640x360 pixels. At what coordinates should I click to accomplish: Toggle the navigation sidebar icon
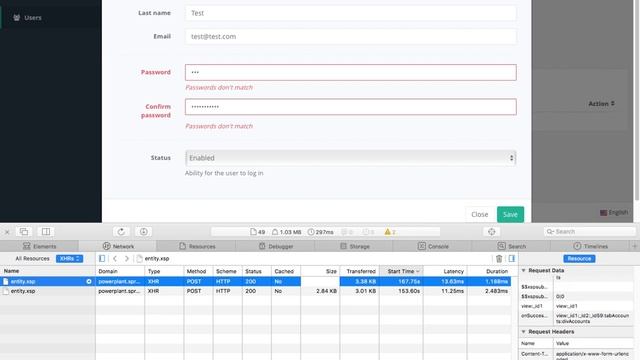[102, 258]
